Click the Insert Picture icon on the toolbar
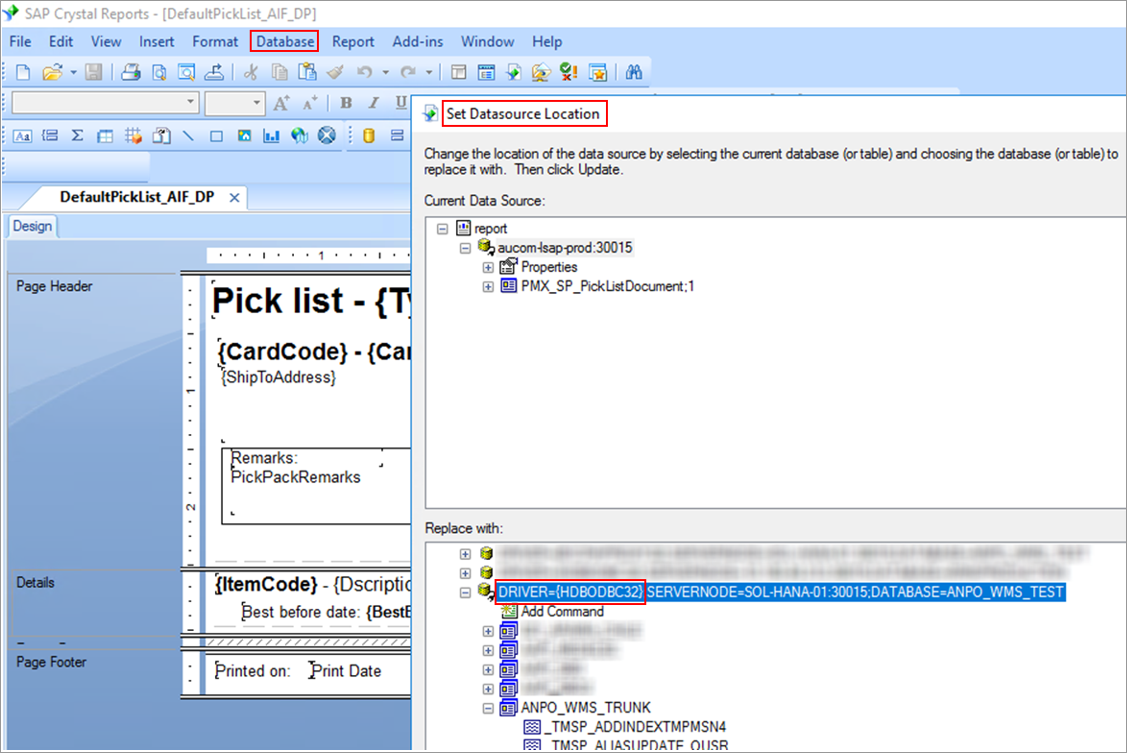Viewport: 1127px width, 753px height. (x=244, y=136)
